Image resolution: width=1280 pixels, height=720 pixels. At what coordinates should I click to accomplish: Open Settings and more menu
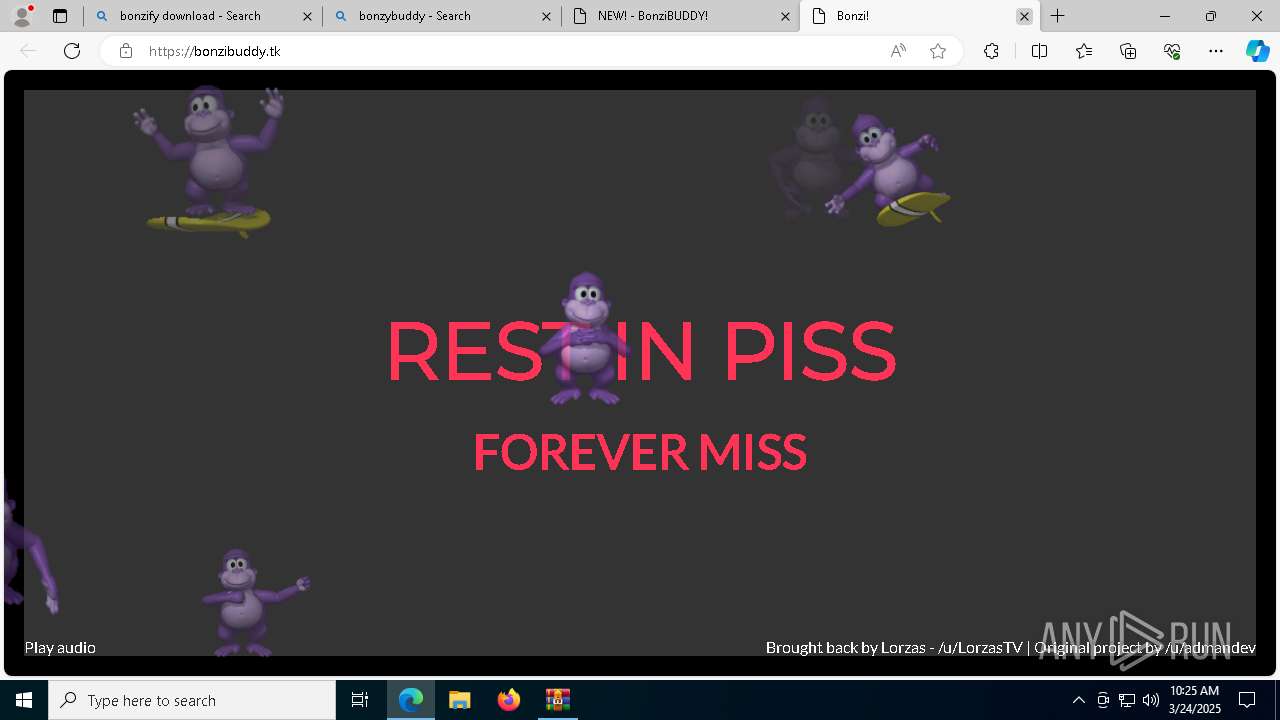click(x=1216, y=51)
